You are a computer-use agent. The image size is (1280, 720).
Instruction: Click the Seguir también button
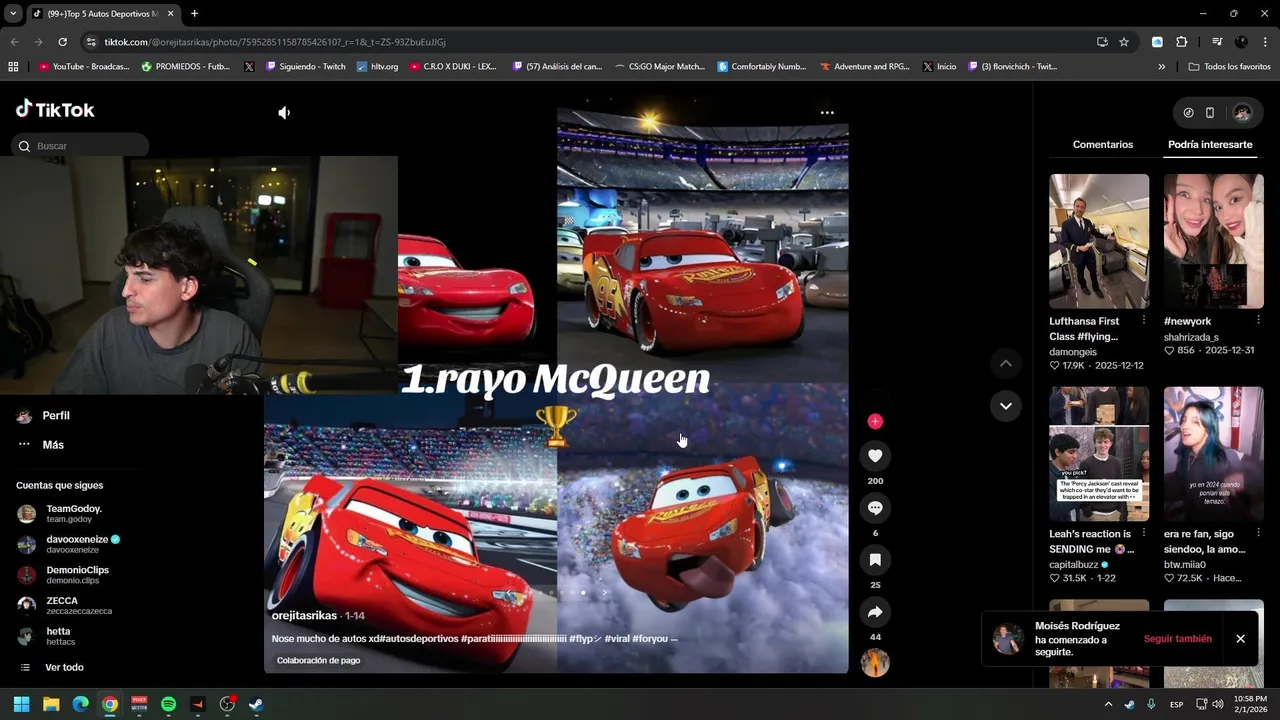pos(1177,639)
